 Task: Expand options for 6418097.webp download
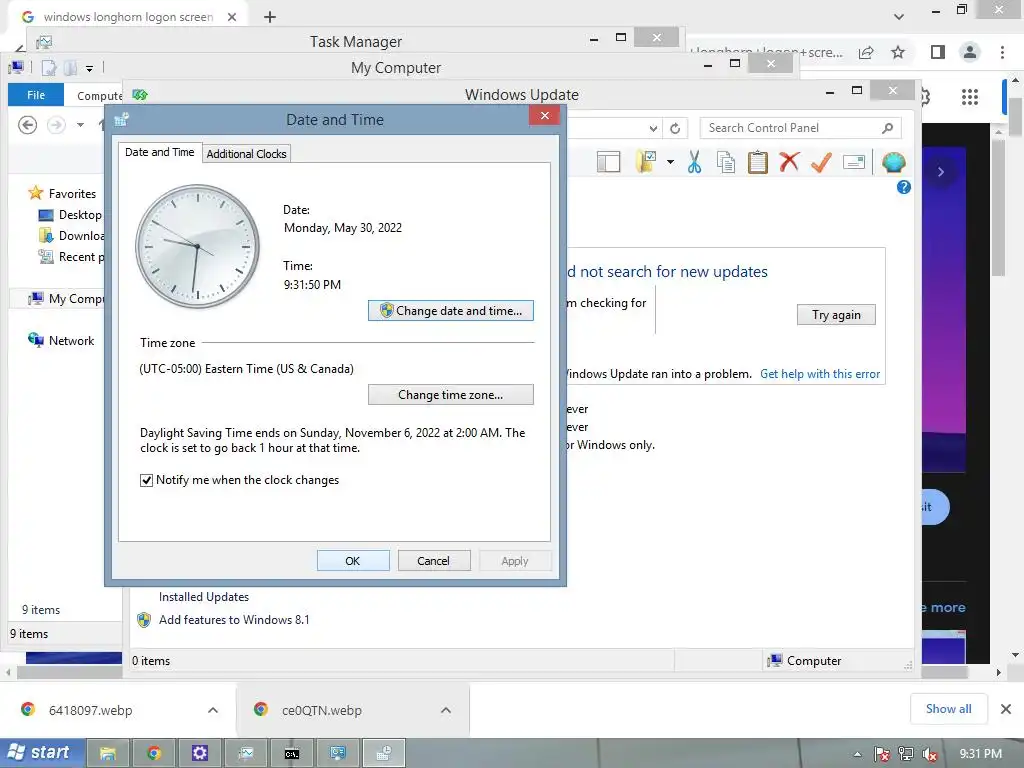(x=213, y=710)
